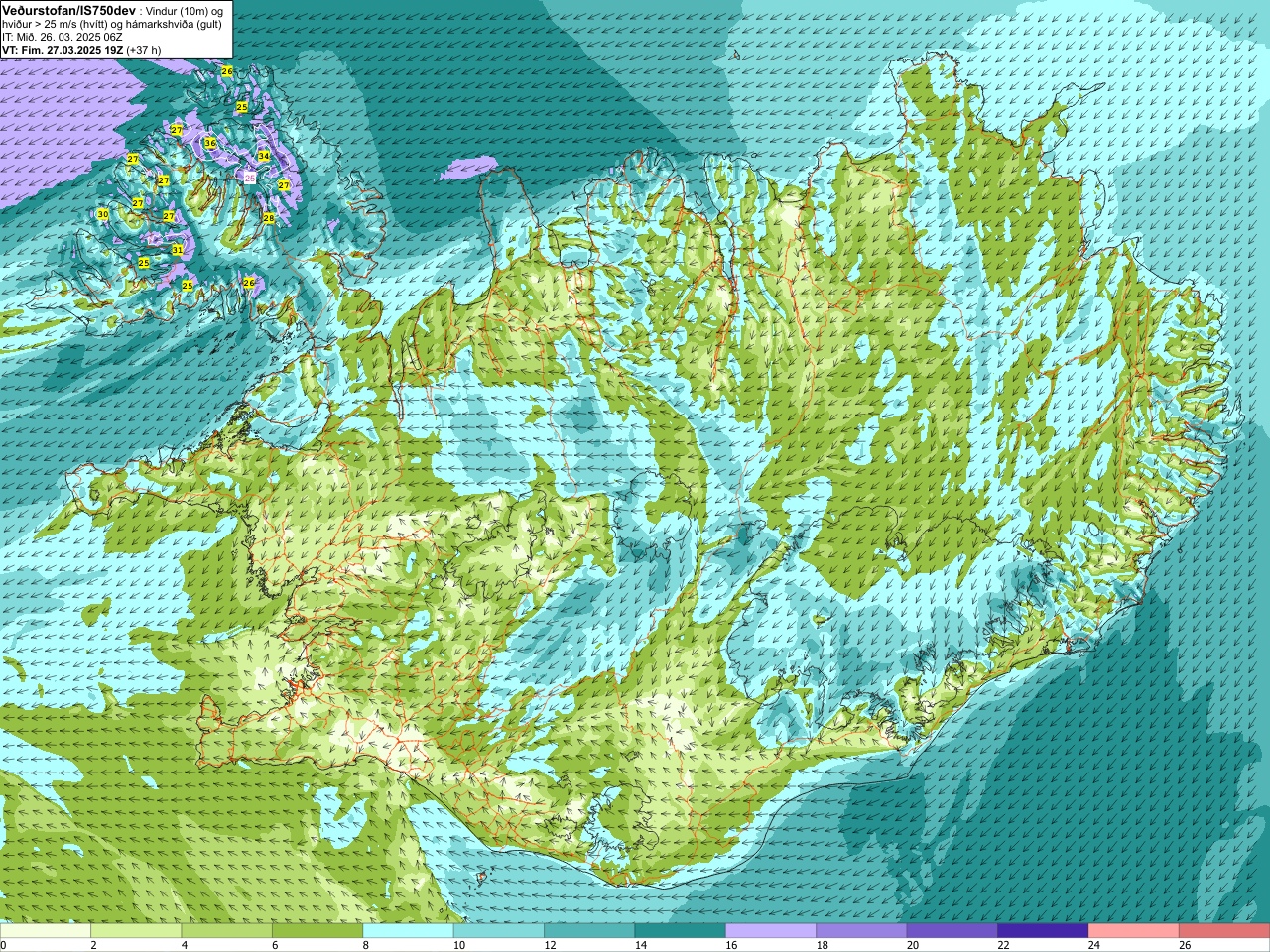Click the violet 20–22 m/s legend swatch
This screenshot has width=1270, height=952.
952,930
